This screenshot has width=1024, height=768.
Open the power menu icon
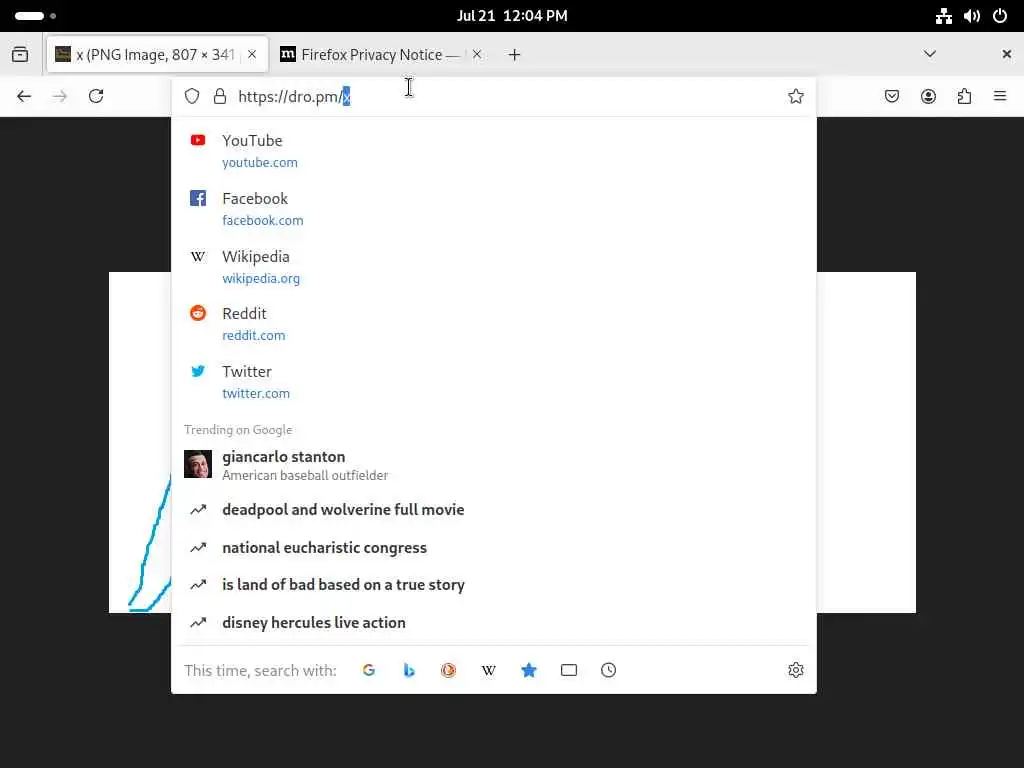(x=1000, y=16)
